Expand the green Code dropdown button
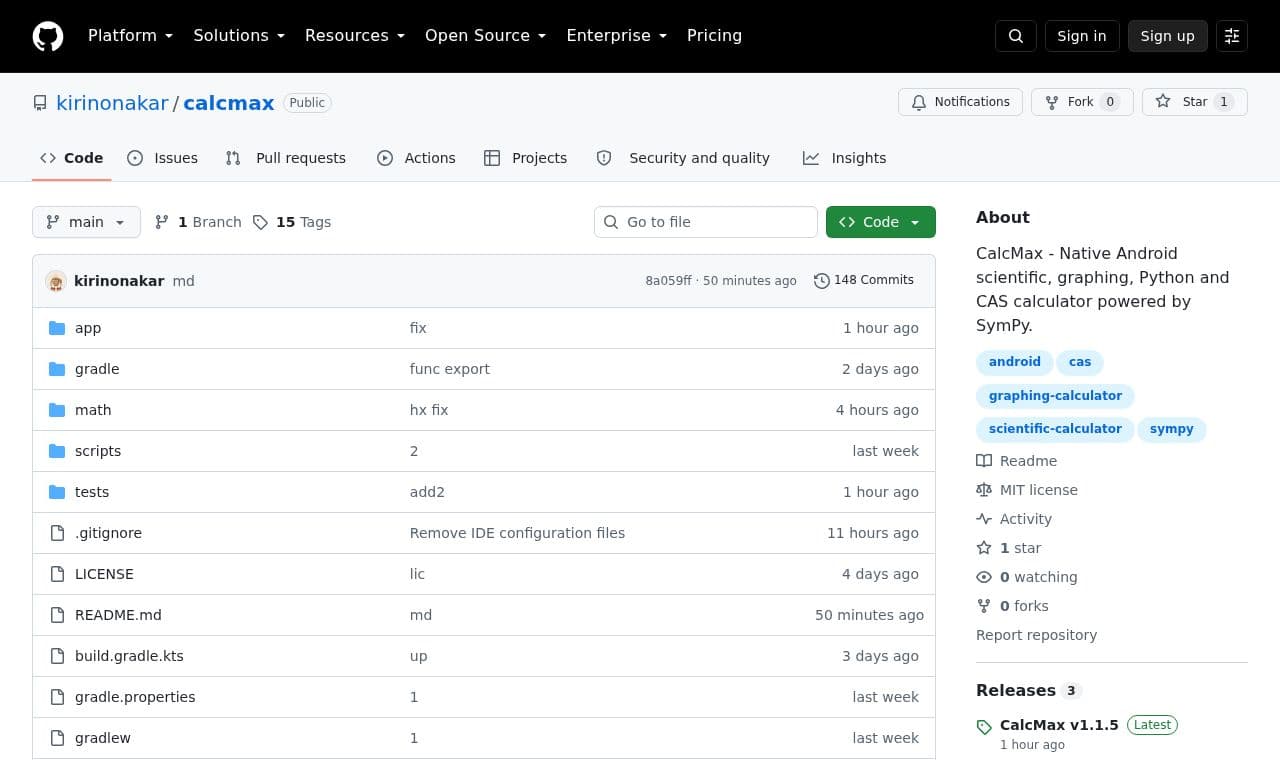Viewport: 1280px width, 760px height. 881,222
